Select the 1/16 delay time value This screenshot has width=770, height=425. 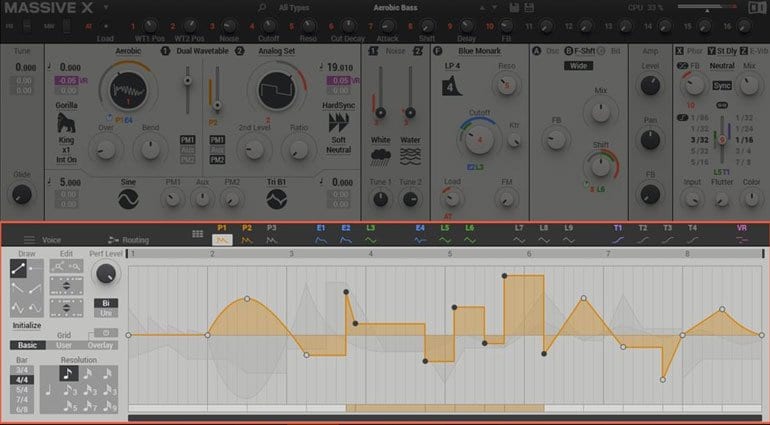(744, 140)
